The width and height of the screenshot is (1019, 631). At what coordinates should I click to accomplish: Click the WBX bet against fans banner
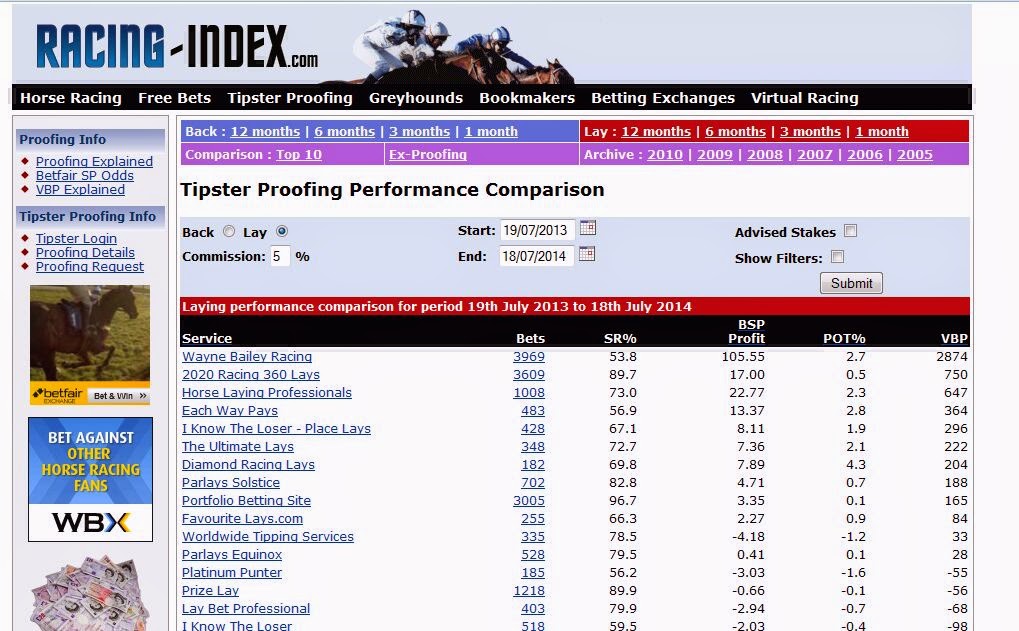tap(90, 480)
